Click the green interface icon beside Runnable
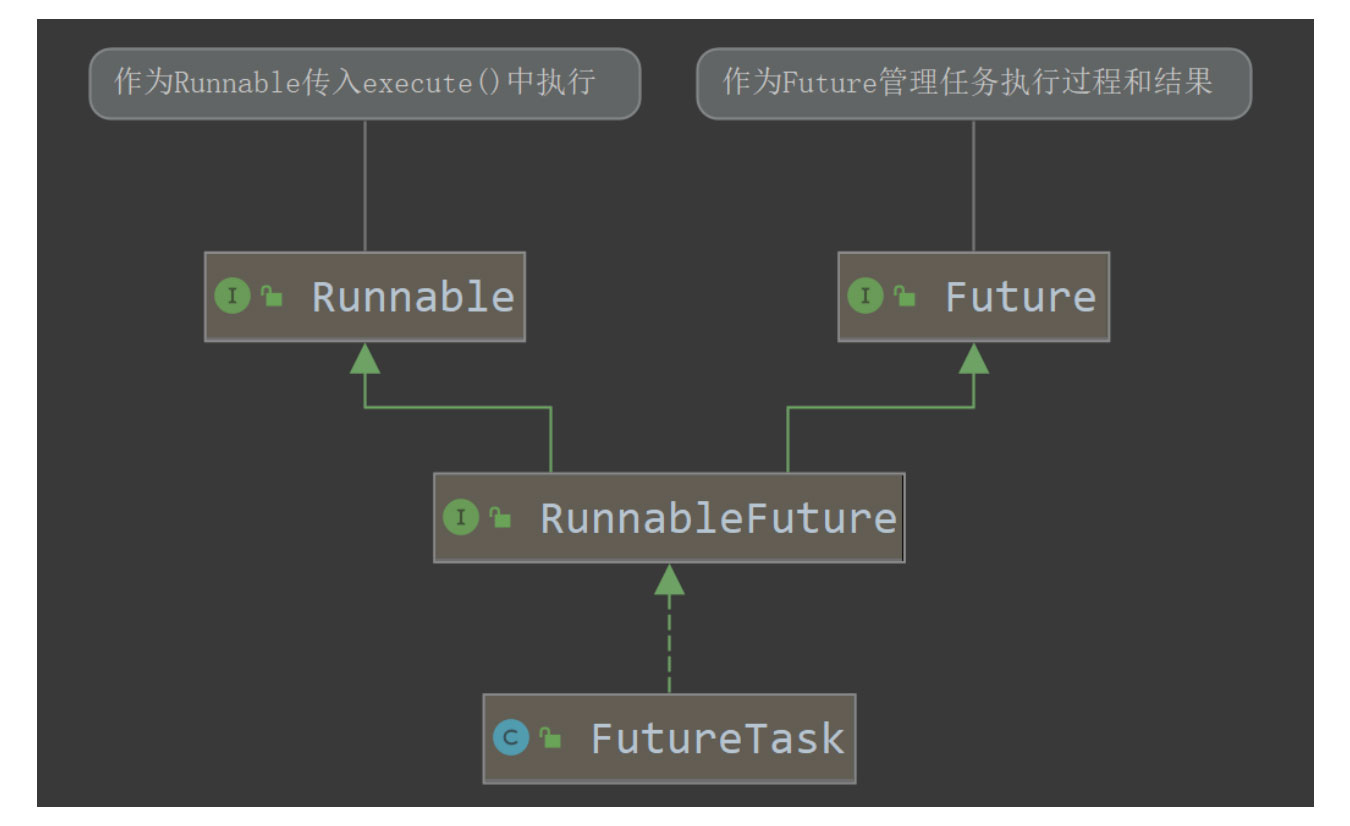Image resolution: width=1350 pixels, height=826 pixels. [232, 296]
